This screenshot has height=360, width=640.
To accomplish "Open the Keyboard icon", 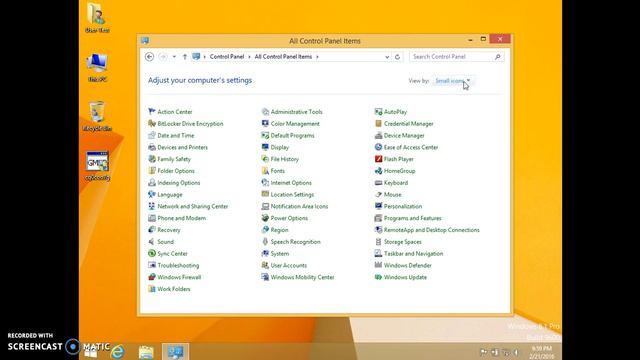I will click(x=378, y=182).
